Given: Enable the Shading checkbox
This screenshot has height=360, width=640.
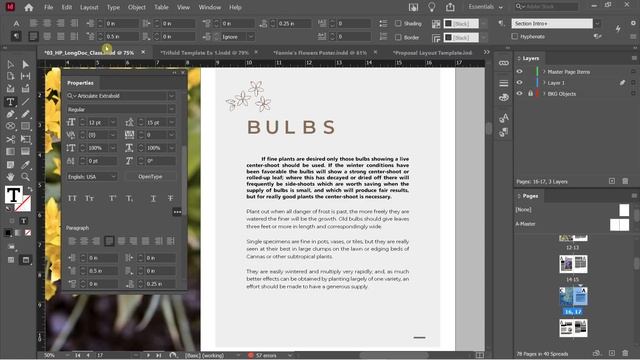Looking at the screenshot, I should (398, 24).
